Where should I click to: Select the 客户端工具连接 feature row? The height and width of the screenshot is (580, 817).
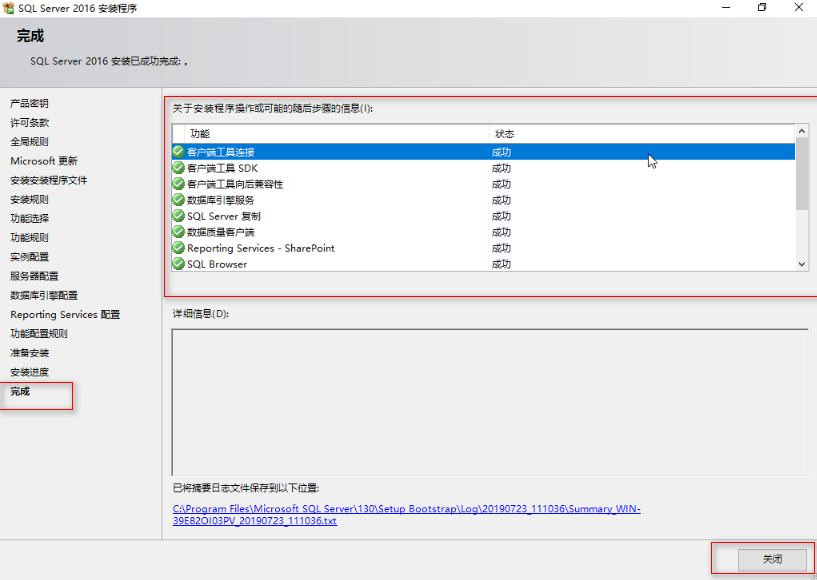(484, 152)
